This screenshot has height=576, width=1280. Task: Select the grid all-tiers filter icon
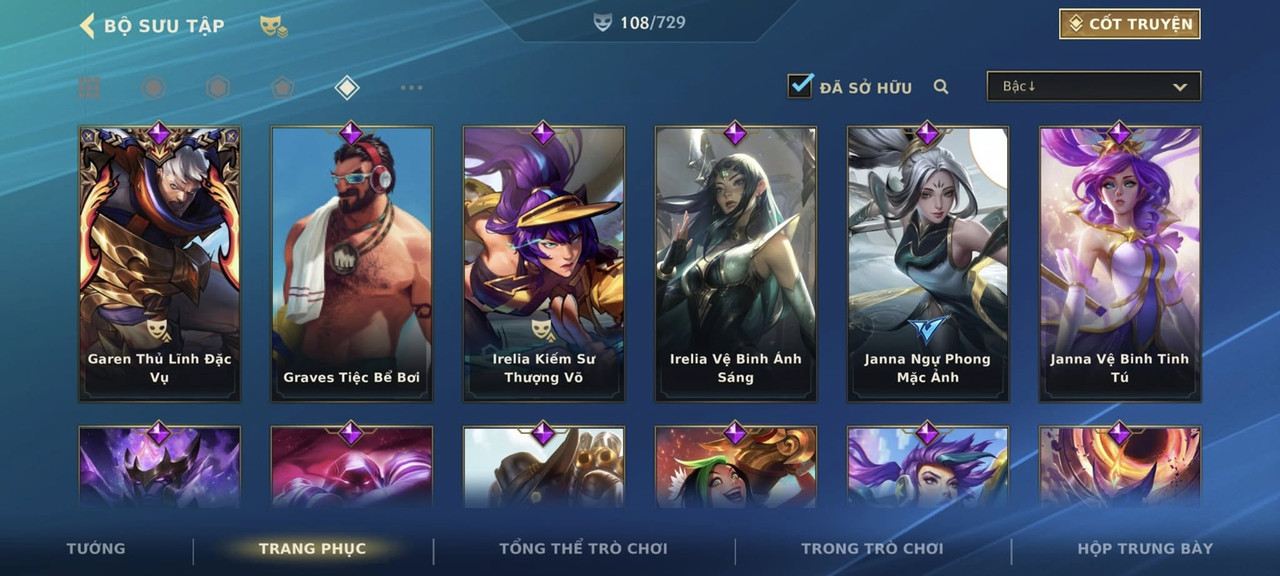click(x=89, y=88)
